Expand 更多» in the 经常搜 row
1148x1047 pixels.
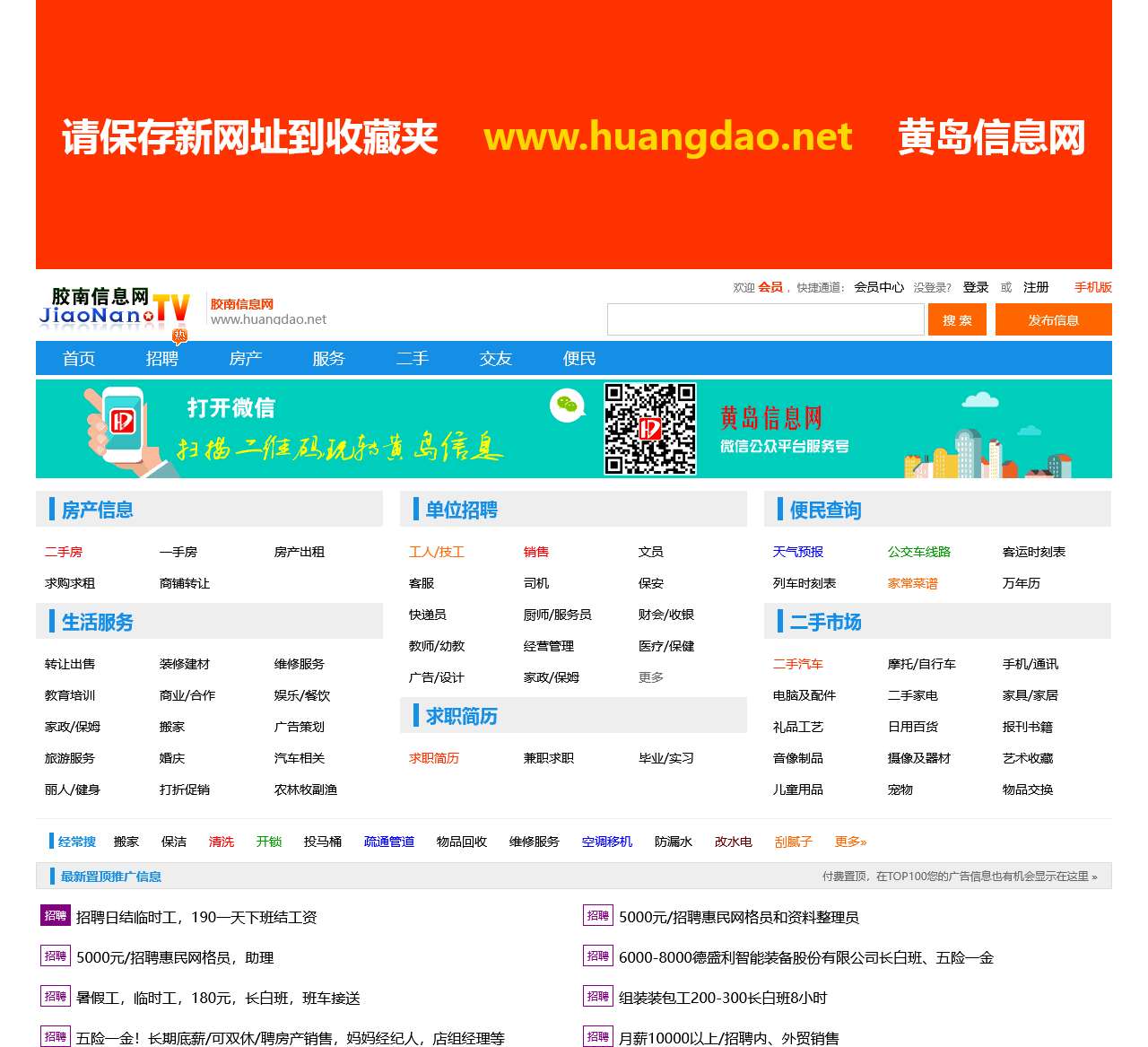pos(850,842)
